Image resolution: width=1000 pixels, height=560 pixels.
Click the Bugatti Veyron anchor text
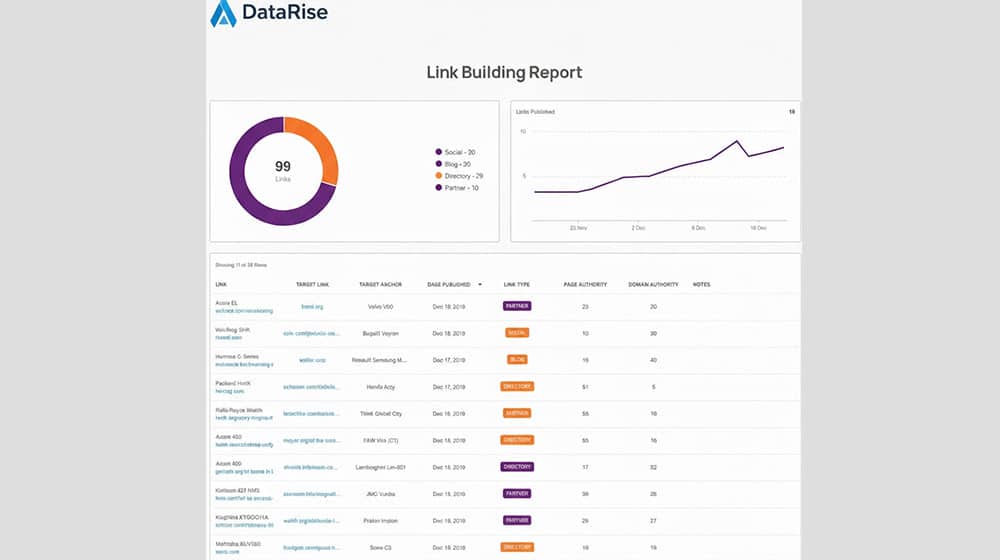coord(380,334)
